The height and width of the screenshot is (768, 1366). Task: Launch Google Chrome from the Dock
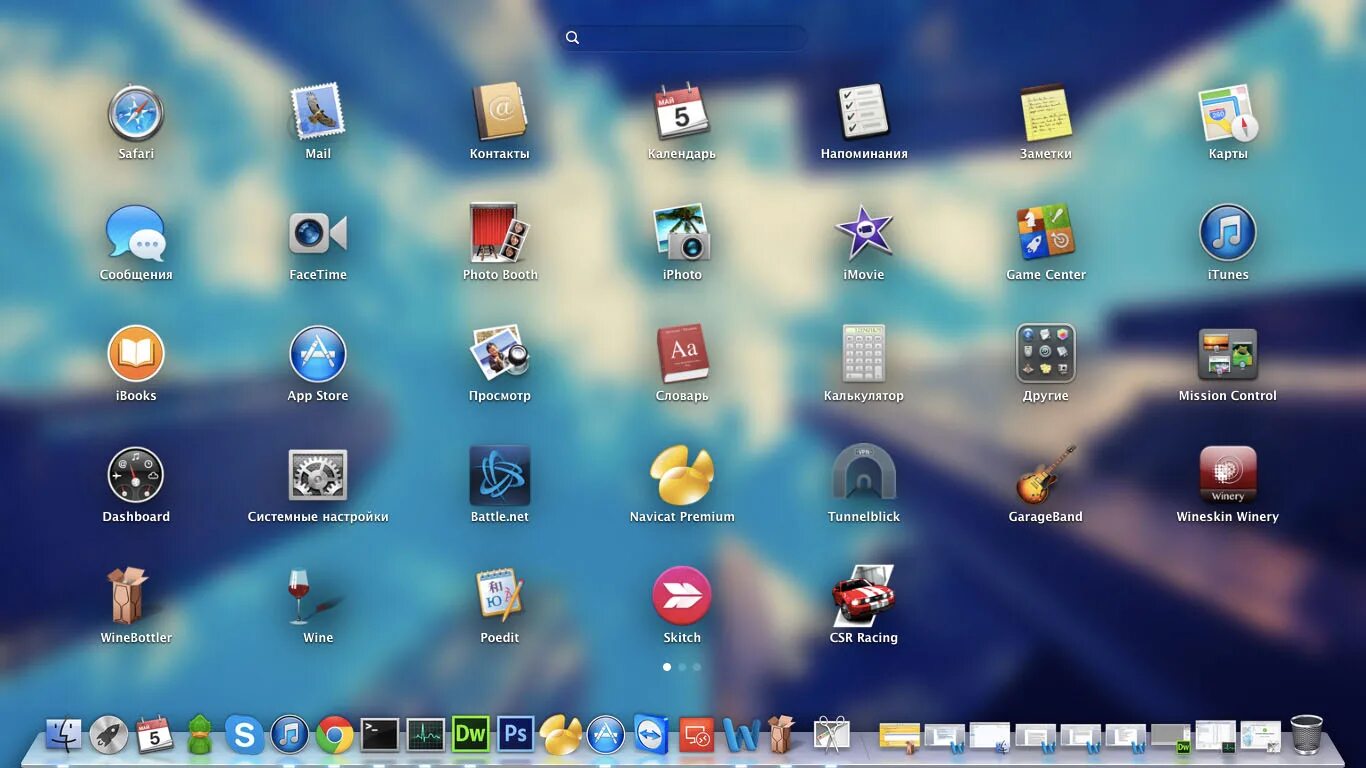pos(335,735)
